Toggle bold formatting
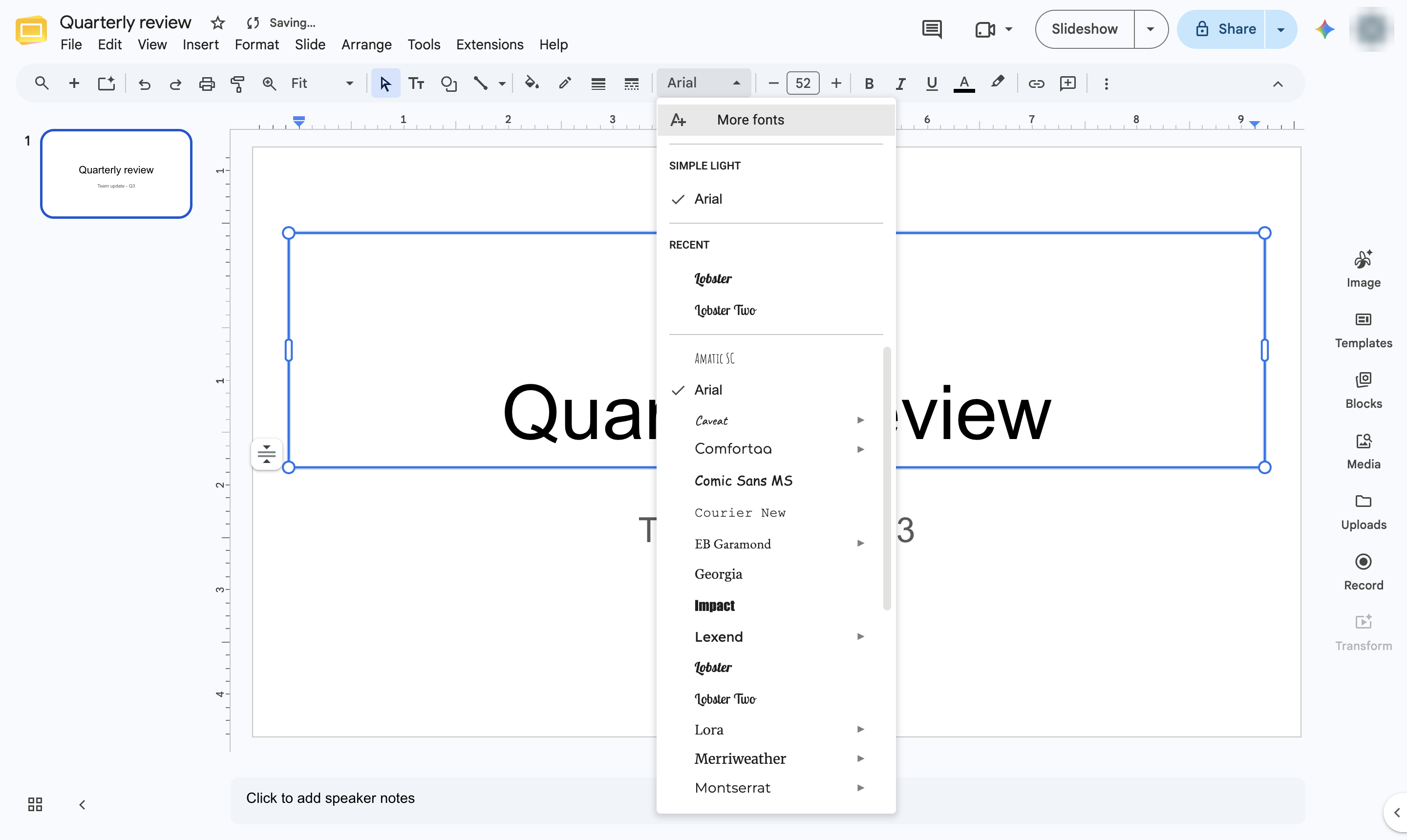This screenshot has height=840, width=1407. 869,84
